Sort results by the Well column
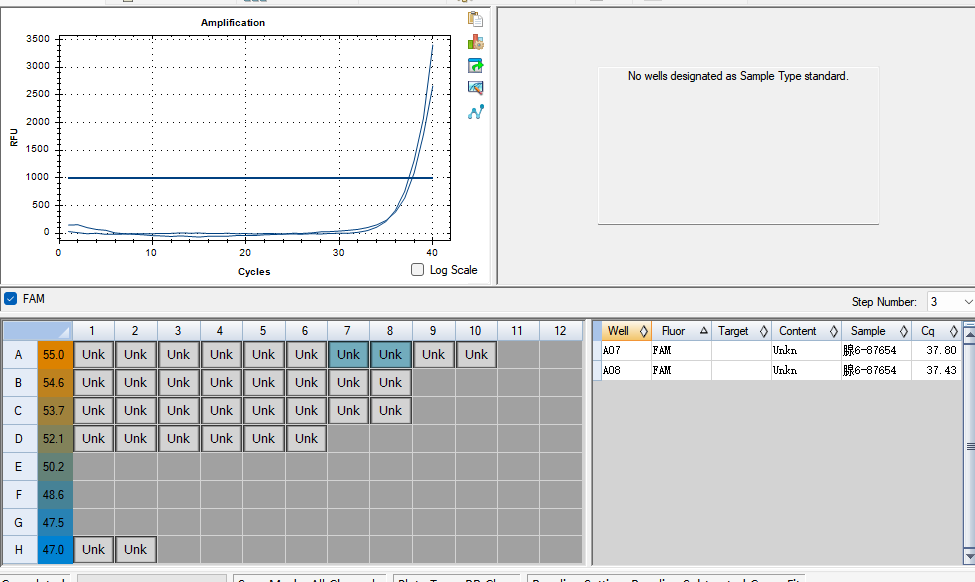 pyautogui.click(x=626, y=331)
